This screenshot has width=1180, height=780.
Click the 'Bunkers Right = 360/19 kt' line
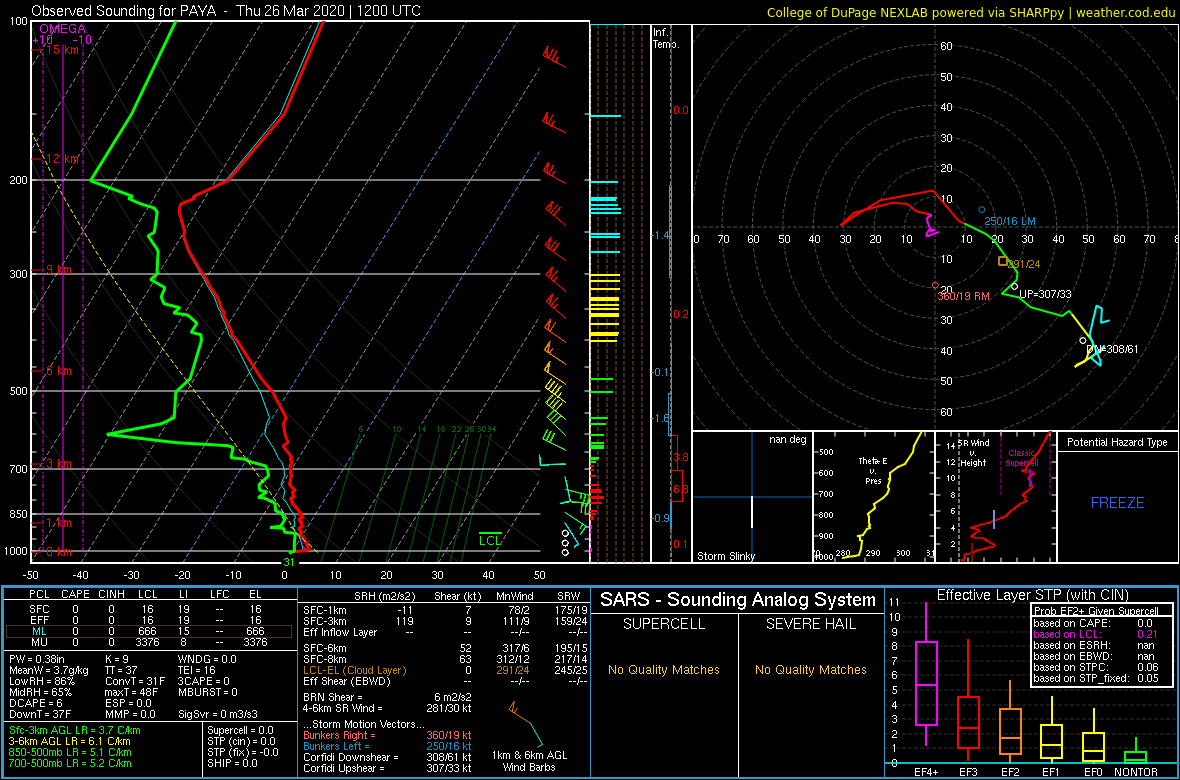(388, 734)
